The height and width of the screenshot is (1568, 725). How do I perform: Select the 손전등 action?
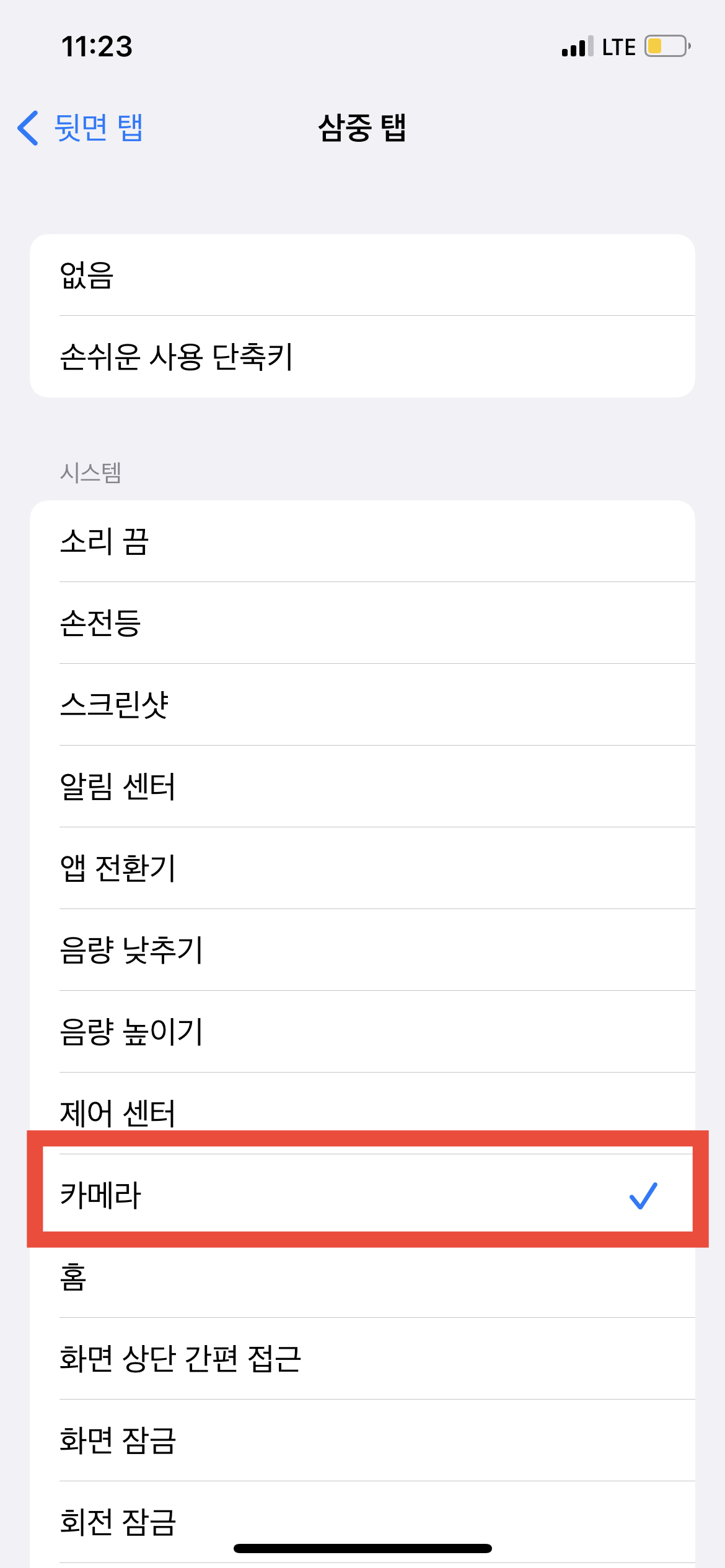click(362, 623)
